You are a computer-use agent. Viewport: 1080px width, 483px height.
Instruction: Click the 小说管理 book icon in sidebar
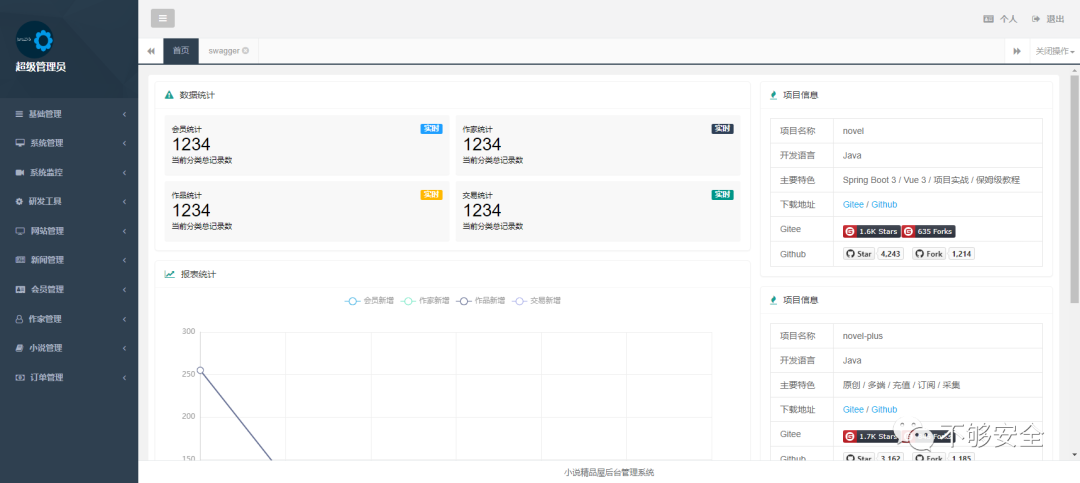pos(19,348)
